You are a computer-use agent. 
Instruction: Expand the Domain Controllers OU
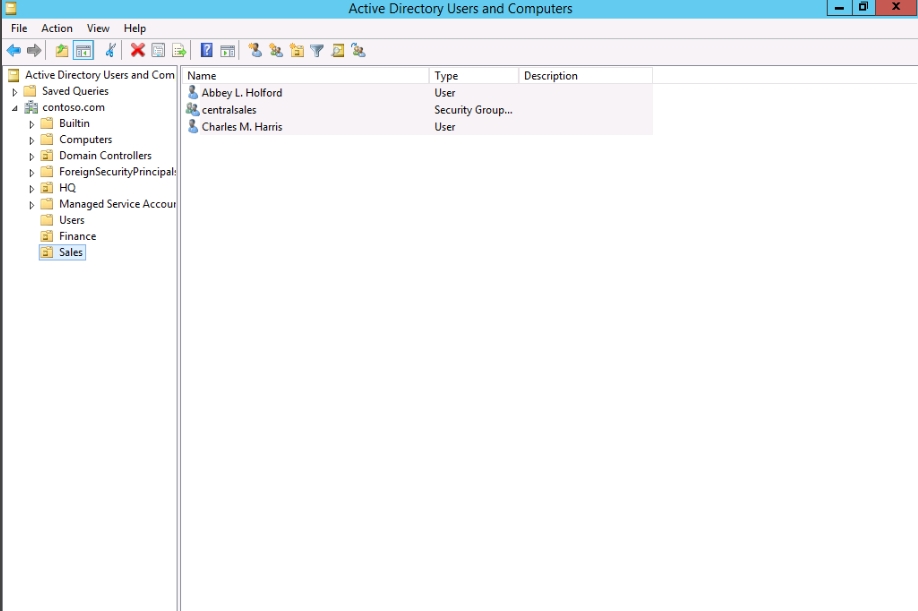(32, 156)
